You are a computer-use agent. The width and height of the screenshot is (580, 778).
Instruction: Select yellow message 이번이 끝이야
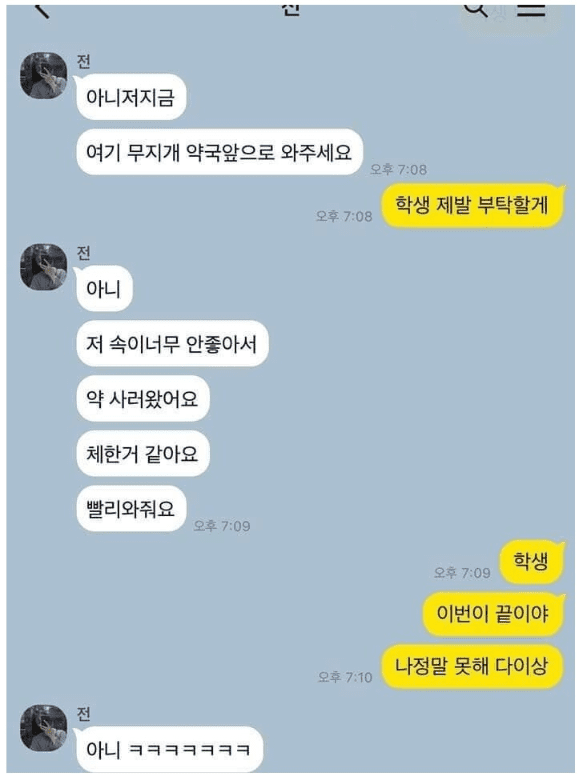[x=493, y=614]
